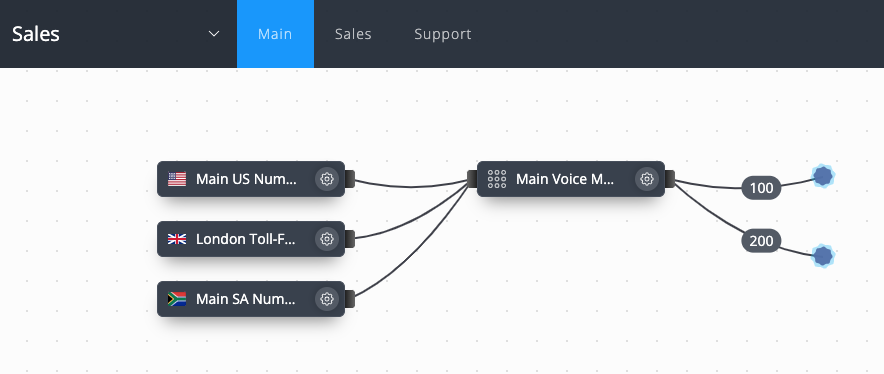Open settings gear on London Toll-Free node
This screenshot has height=374, width=884.
tap(326, 239)
